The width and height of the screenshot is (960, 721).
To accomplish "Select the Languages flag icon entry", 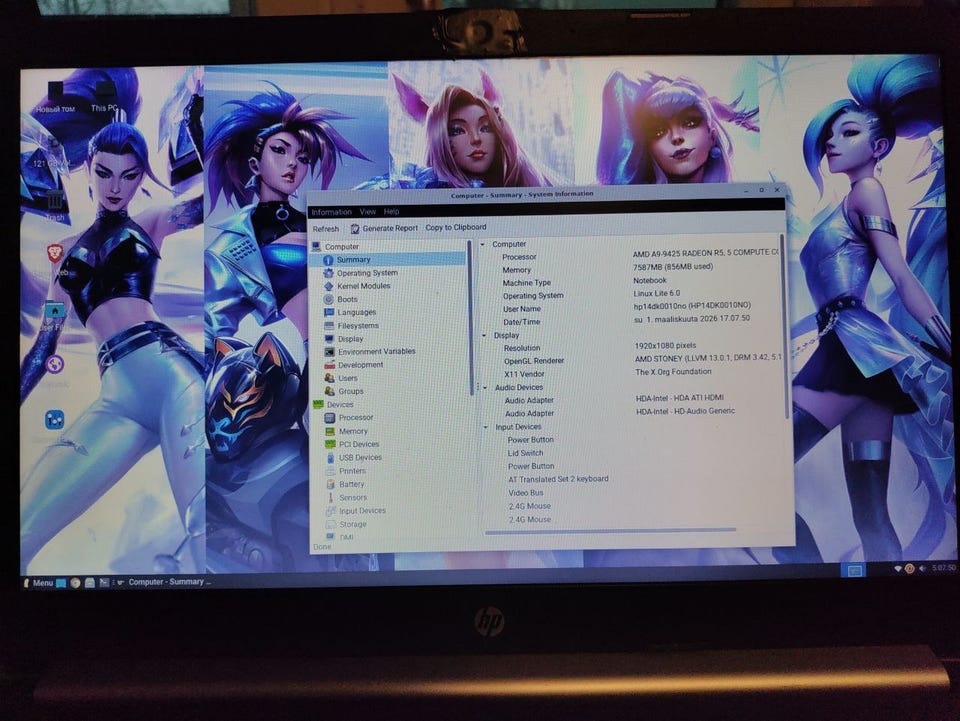I will (x=329, y=312).
